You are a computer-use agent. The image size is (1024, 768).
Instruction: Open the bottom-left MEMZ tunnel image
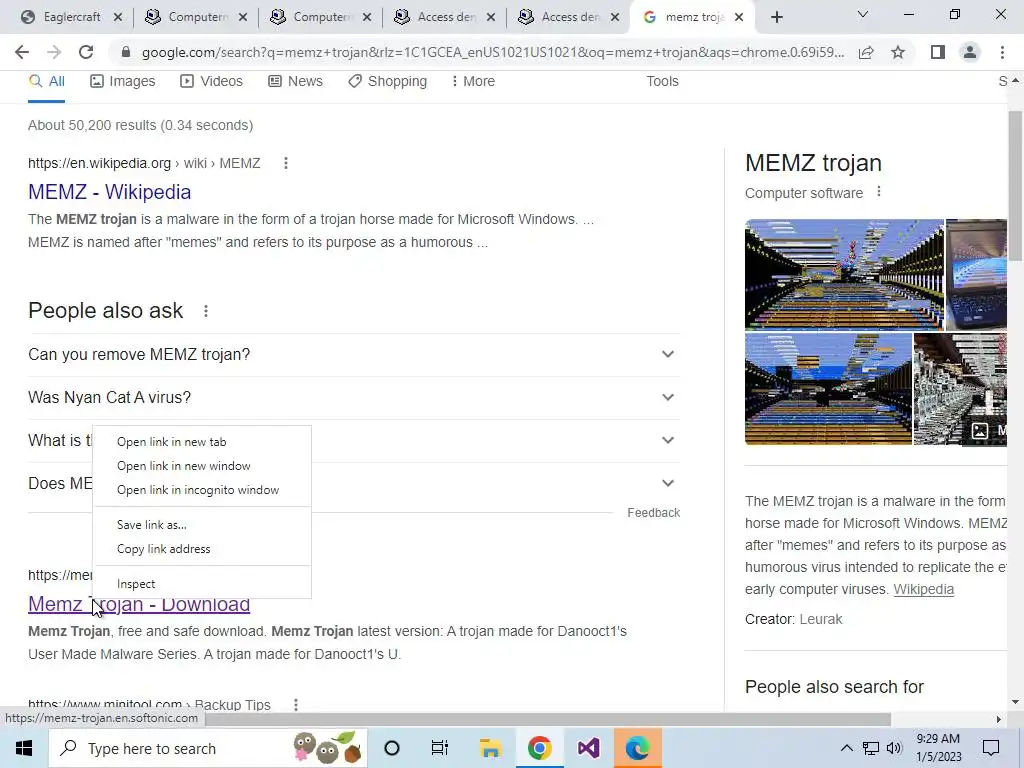(828, 389)
